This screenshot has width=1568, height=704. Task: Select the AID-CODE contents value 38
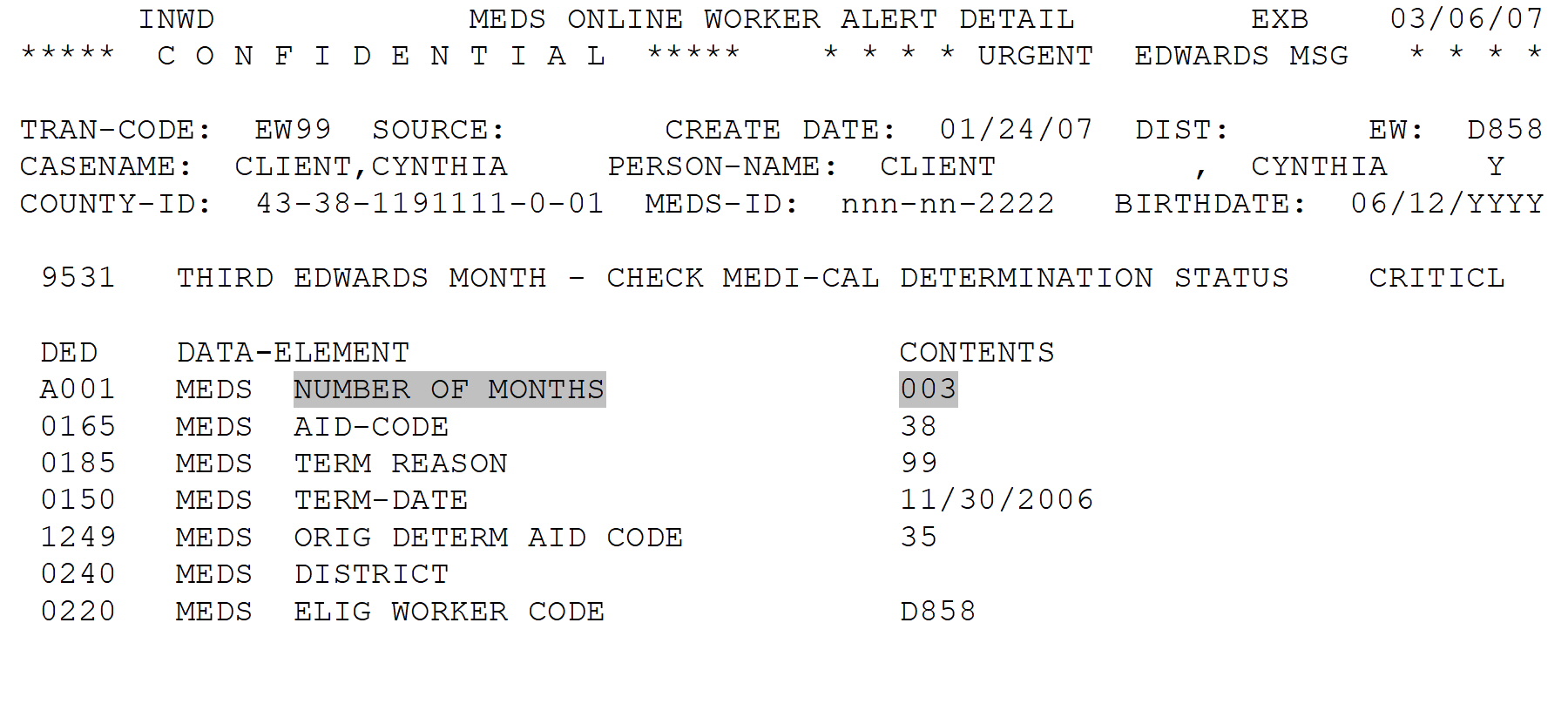click(x=919, y=427)
